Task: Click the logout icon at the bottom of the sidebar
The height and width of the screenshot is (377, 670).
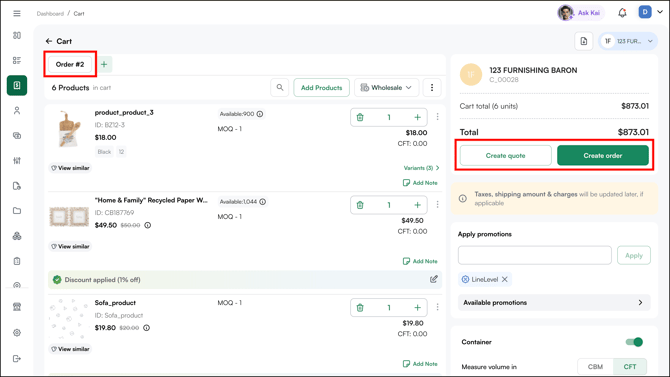Action: [x=17, y=359]
